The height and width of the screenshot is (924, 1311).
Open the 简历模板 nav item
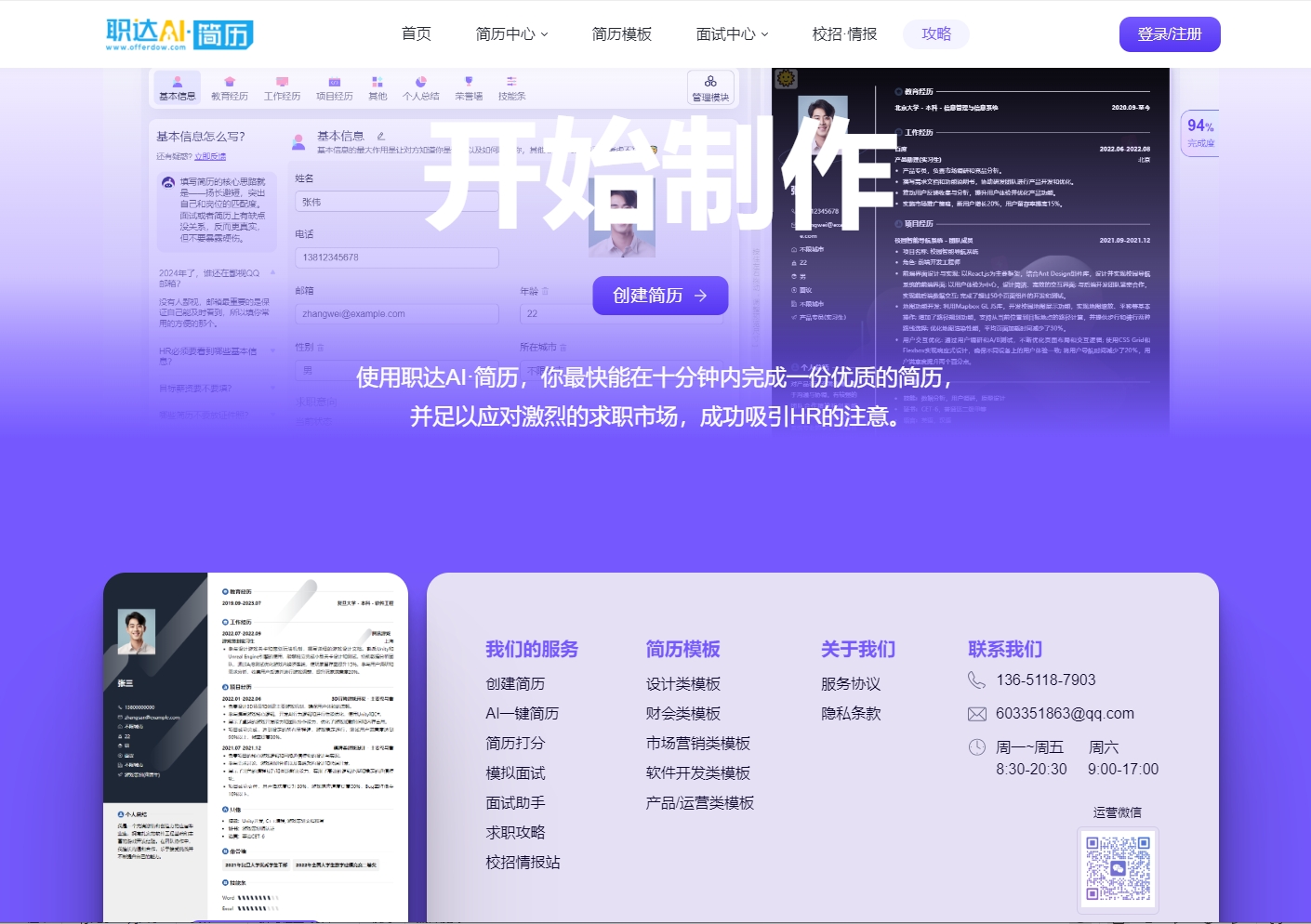622,34
